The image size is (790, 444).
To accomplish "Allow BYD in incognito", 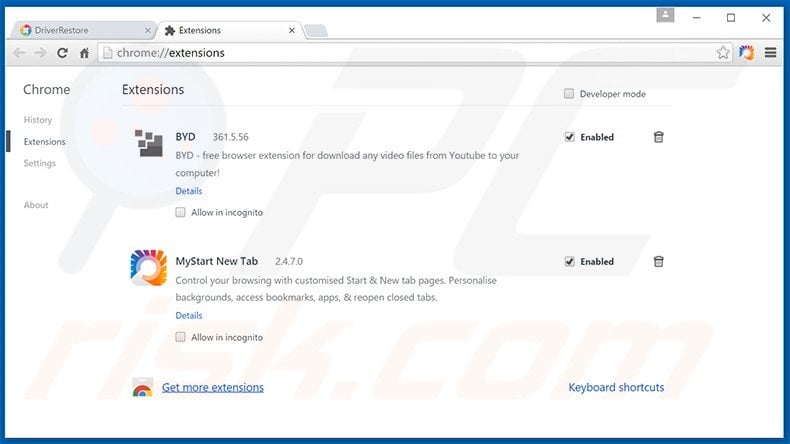I will point(180,212).
